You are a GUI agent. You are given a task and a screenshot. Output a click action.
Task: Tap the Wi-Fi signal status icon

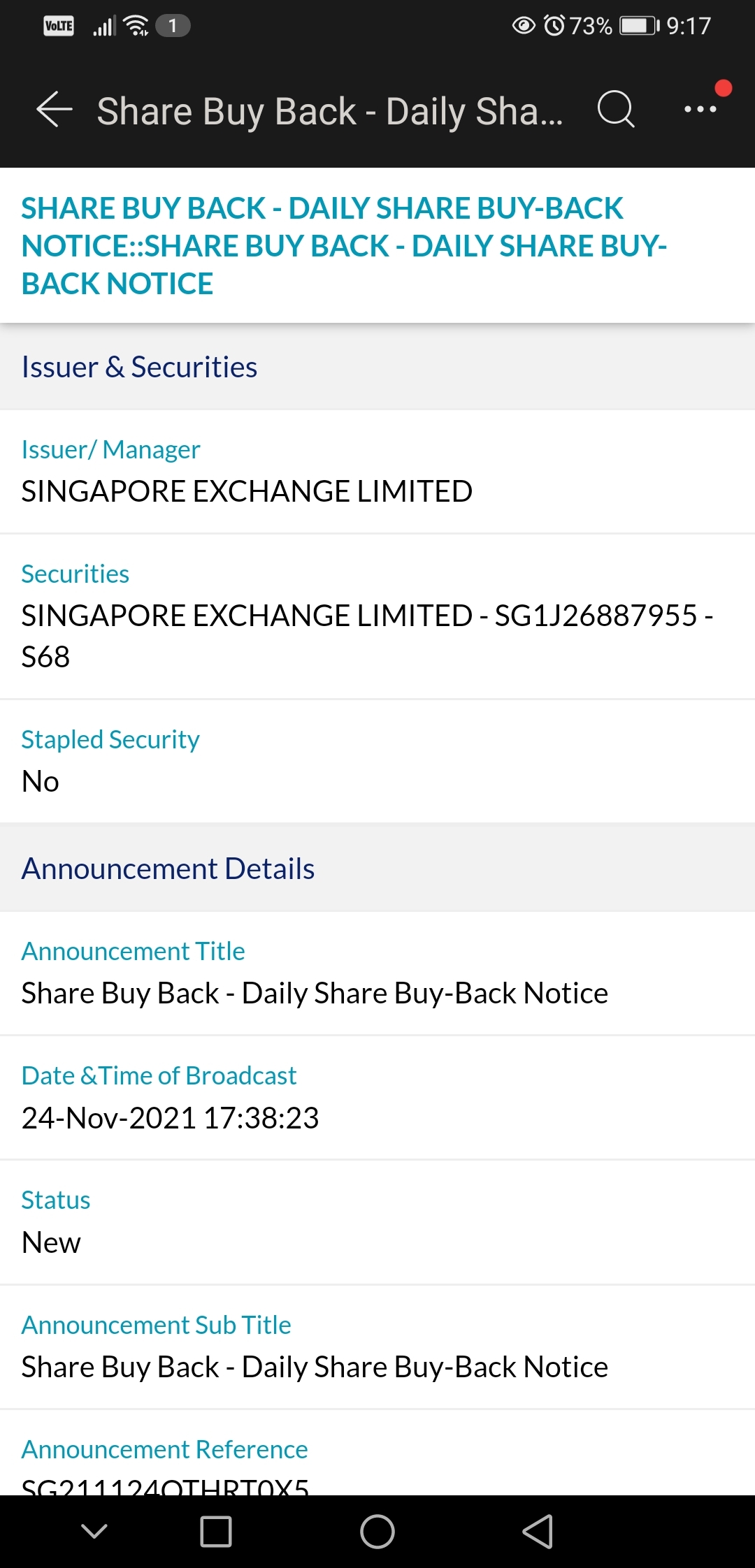pos(136,26)
